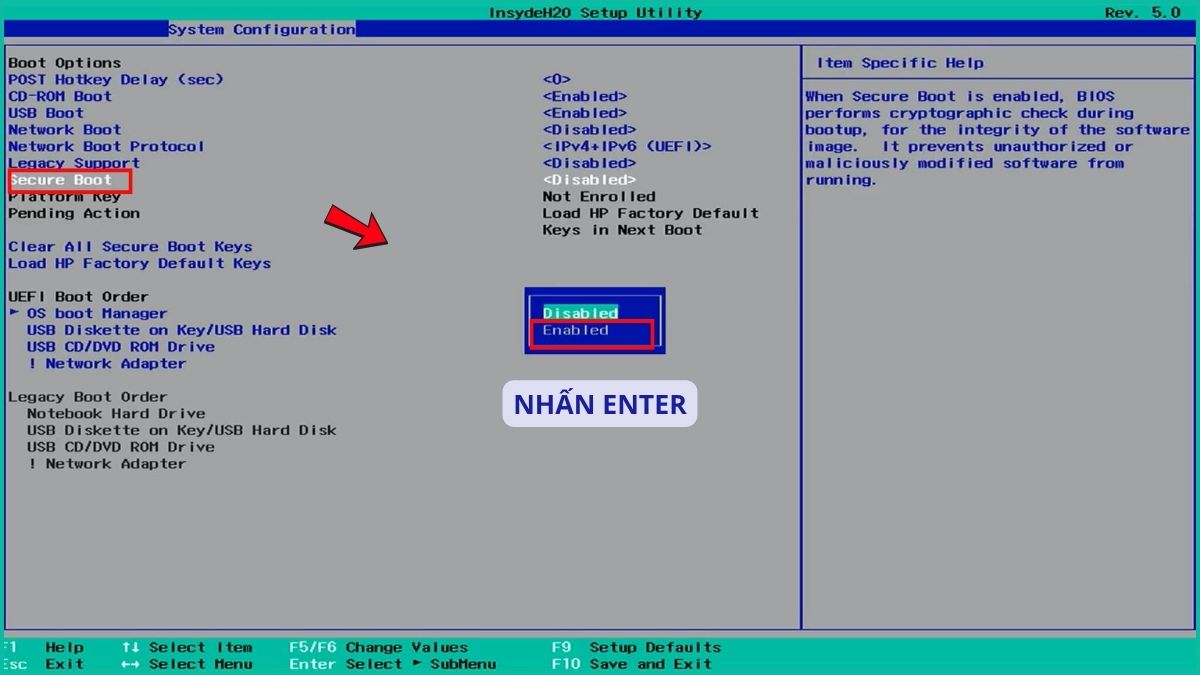1200x675 pixels.
Task: Select UEFI USB CD/DVD ROM Drive
Action: point(121,347)
